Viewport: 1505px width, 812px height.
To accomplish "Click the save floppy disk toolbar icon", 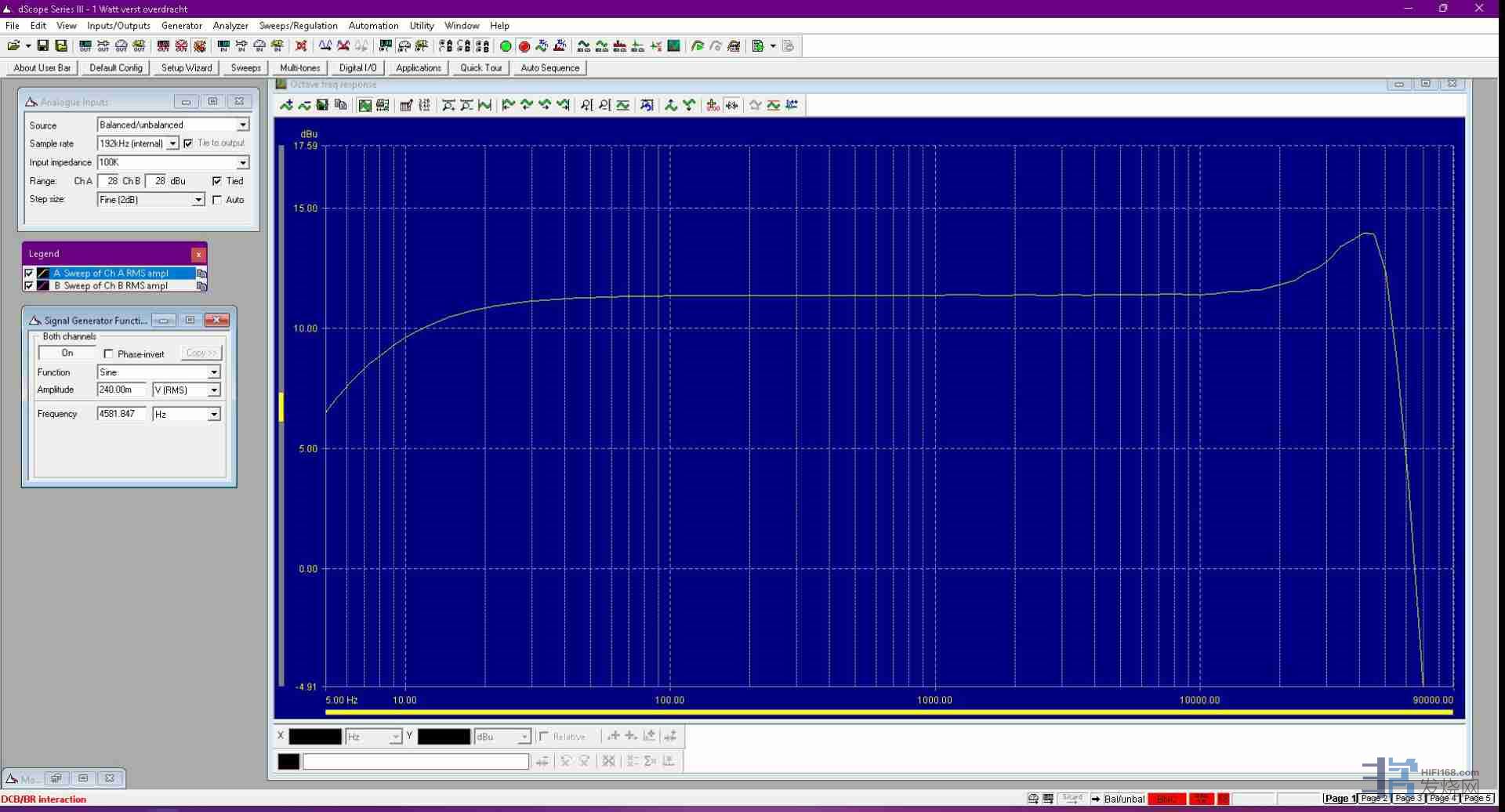I will click(43, 46).
